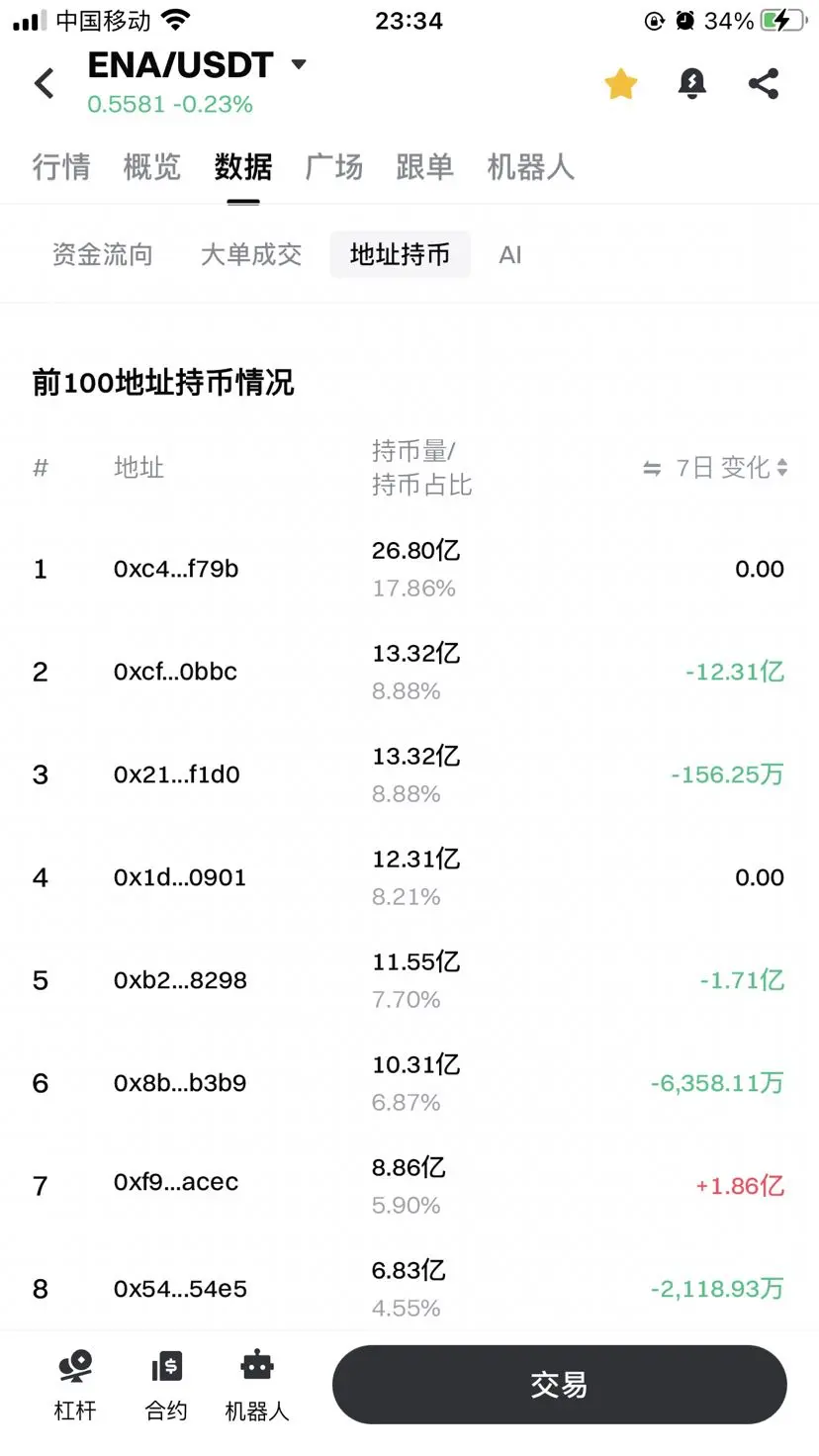Open the 合约 contract icon
Image resolution: width=819 pixels, height=1456 pixels.
[166, 1366]
